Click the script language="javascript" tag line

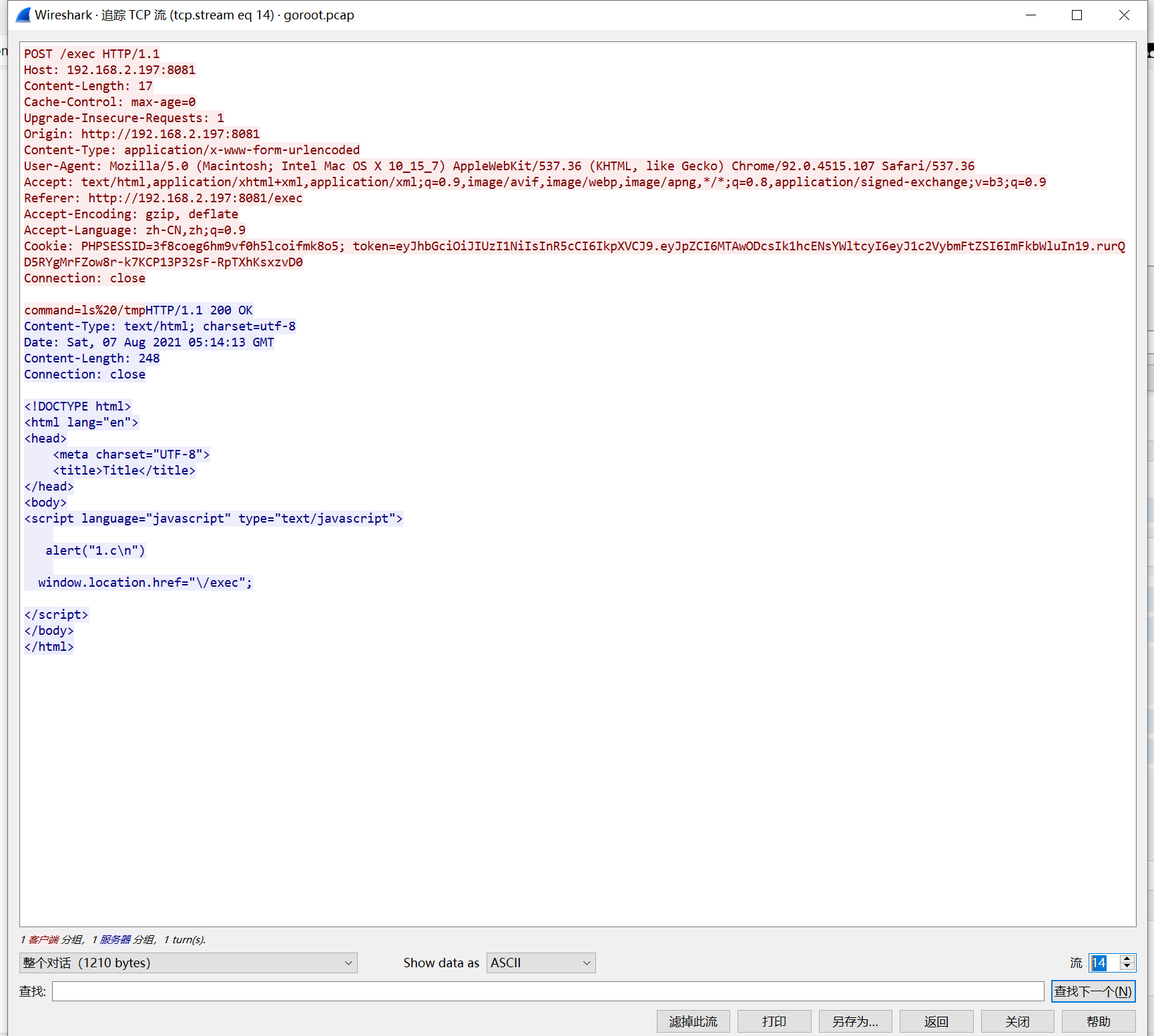tap(214, 519)
